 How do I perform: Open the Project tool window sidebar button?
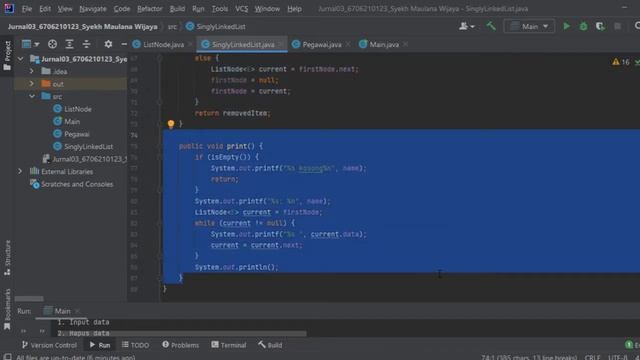coord(7,55)
